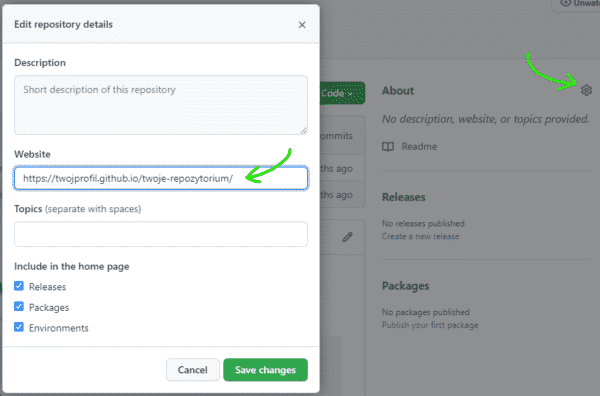Open the Readme link in About
The height and width of the screenshot is (396, 600).
coord(419,147)
